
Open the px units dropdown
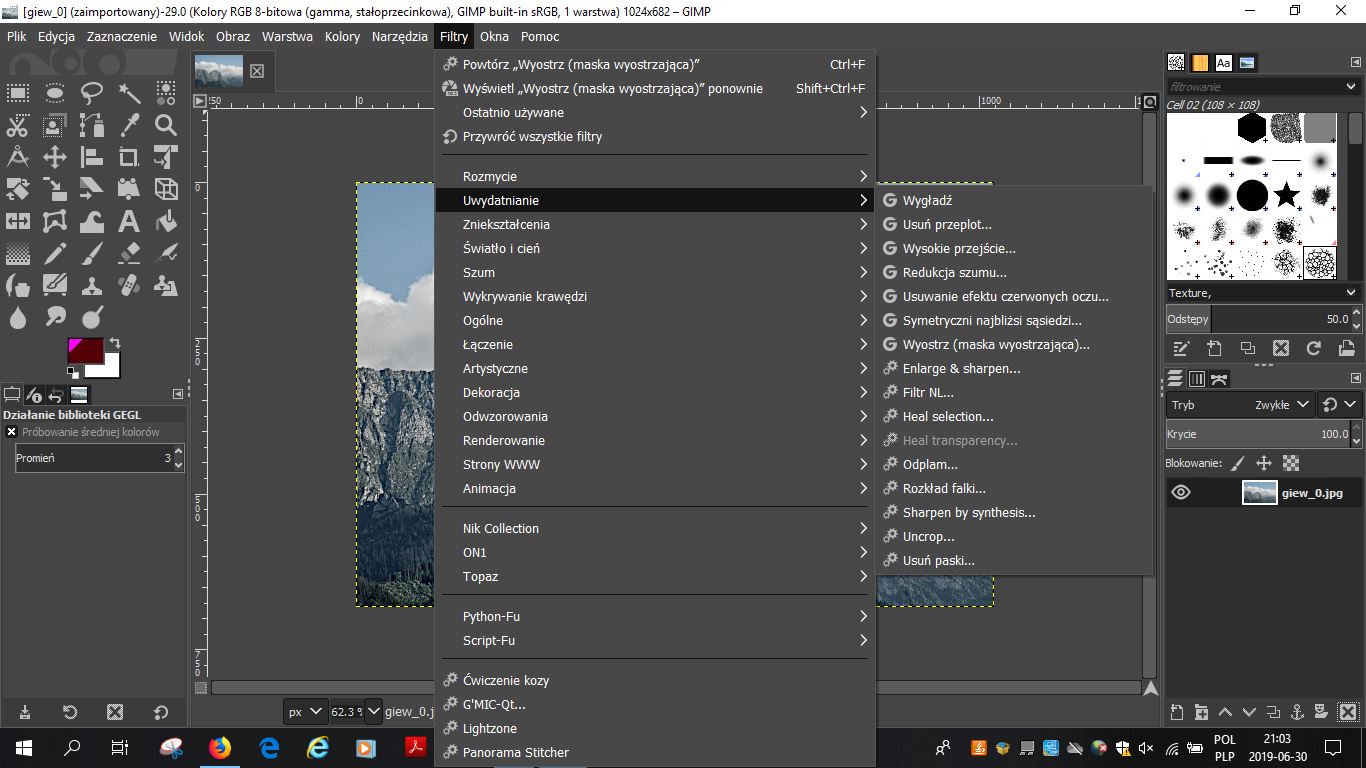click(x=306, y=711)
